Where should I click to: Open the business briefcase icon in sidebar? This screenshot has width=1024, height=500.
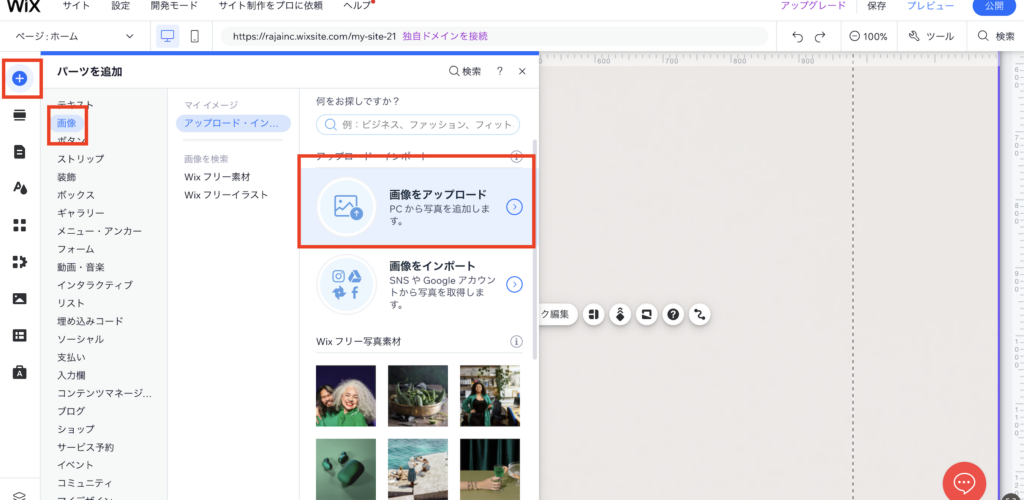pyautogui.click(x=20, y=373)
